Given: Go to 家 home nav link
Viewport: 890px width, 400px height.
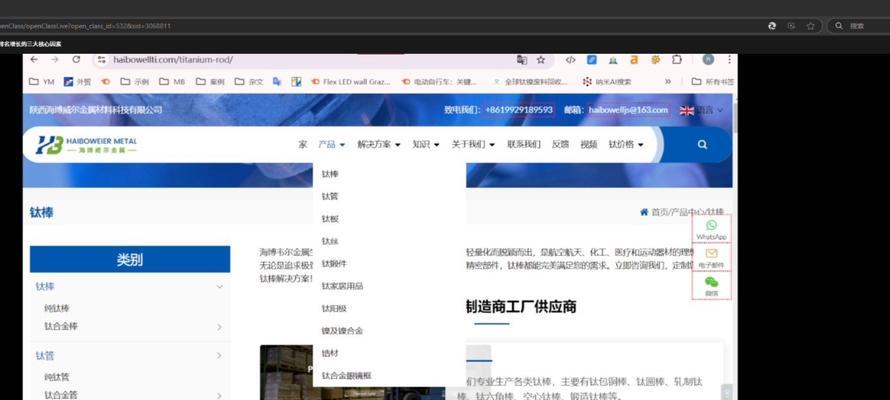Looking at the screenshot, I should [x=303, y=145].
